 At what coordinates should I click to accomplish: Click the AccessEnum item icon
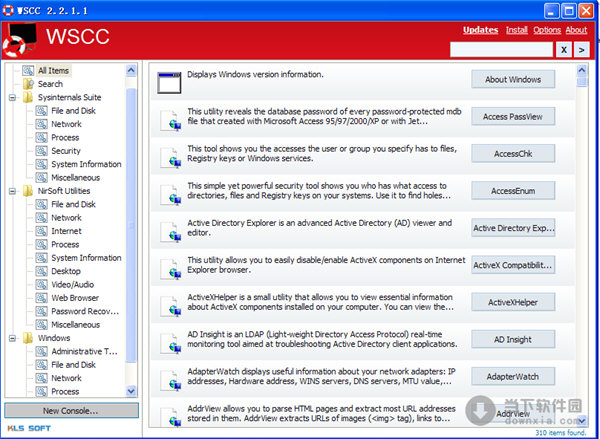(170, 195)
